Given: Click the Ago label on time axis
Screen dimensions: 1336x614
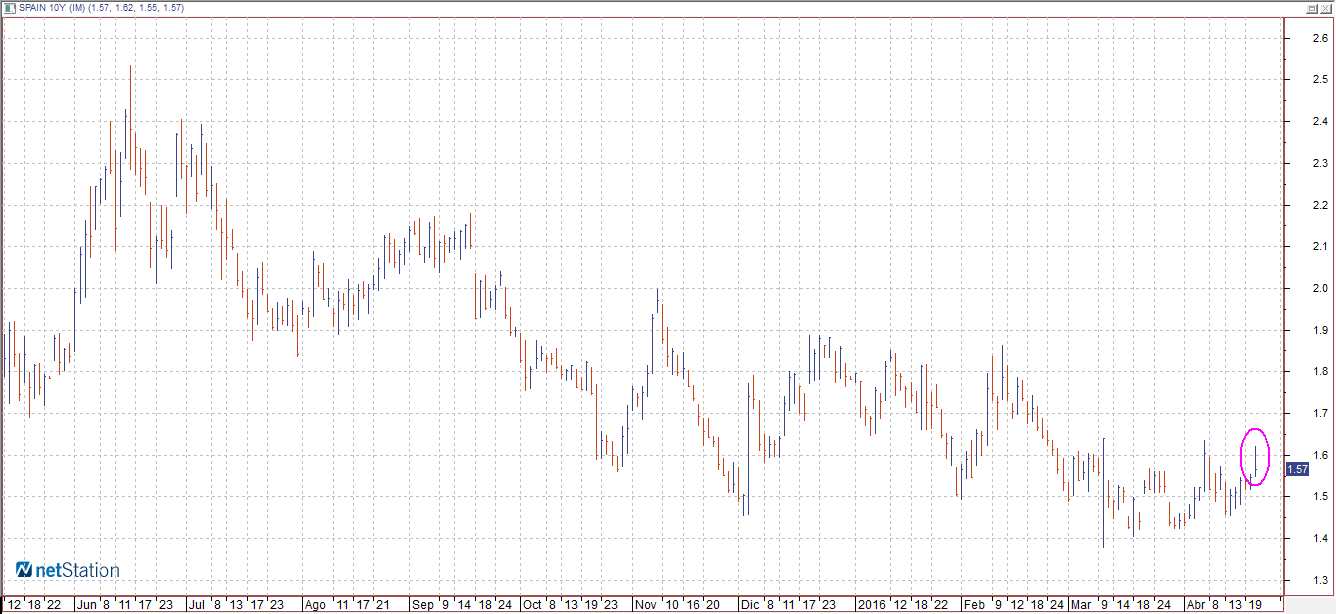Looking at the screenshot, I should (315, 605).
